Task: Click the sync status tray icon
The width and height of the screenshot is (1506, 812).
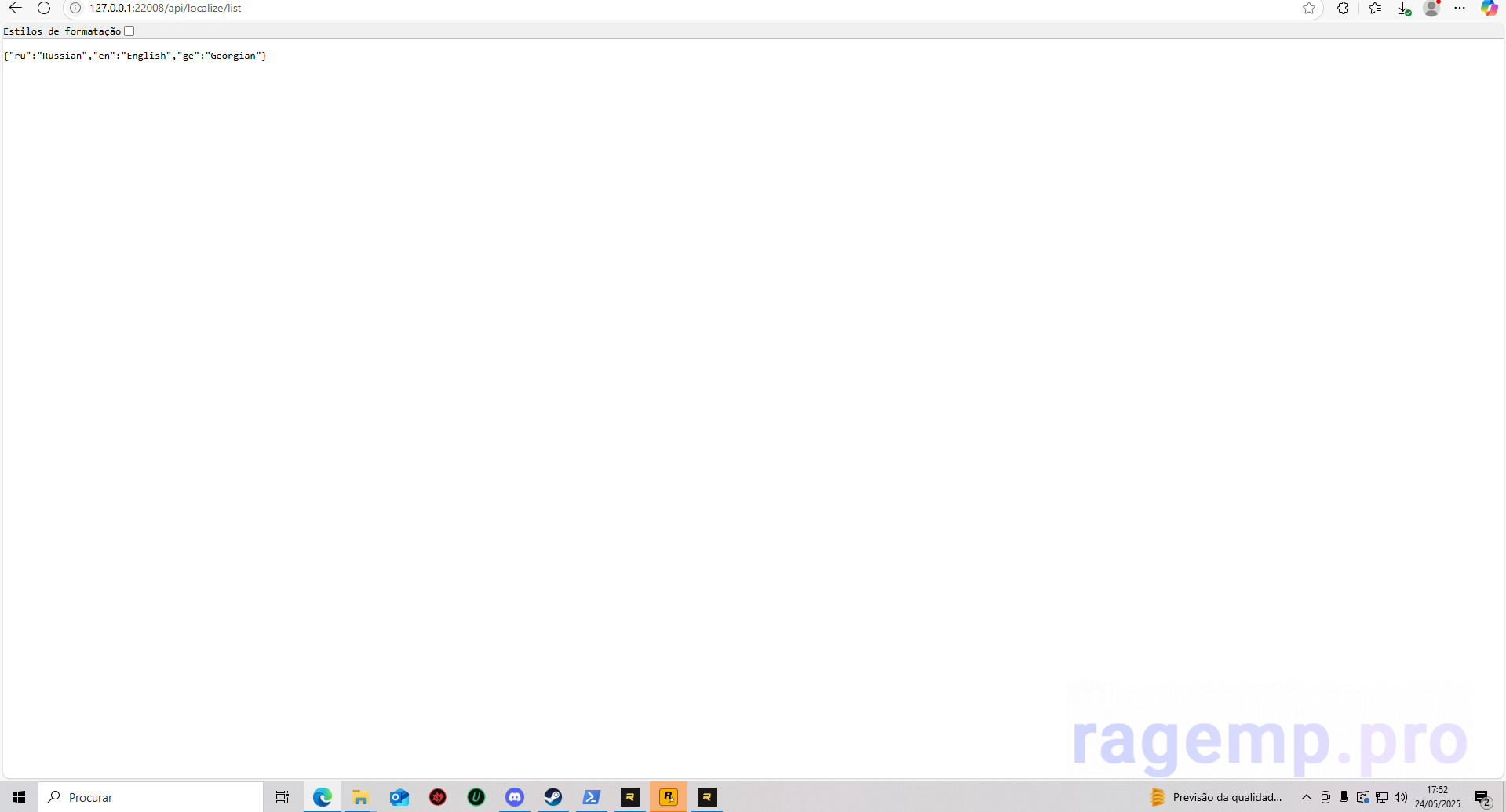Action: point(1363,797)
